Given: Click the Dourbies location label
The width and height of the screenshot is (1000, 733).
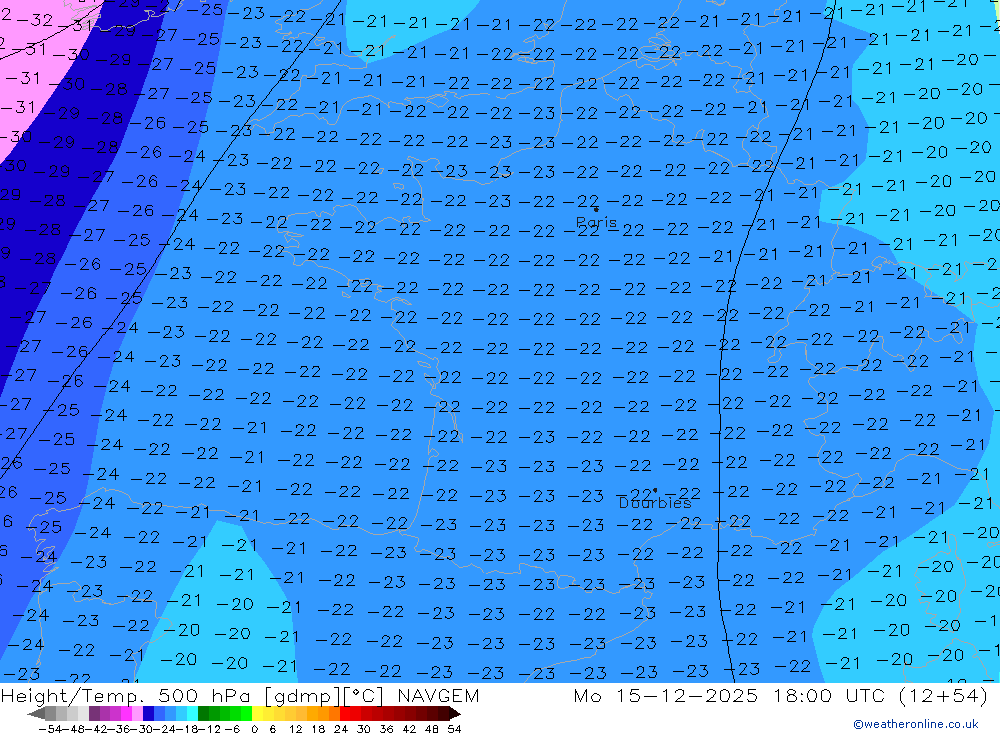Looking at the screenshot, I should pyautogui.click(x=655, y=503).
